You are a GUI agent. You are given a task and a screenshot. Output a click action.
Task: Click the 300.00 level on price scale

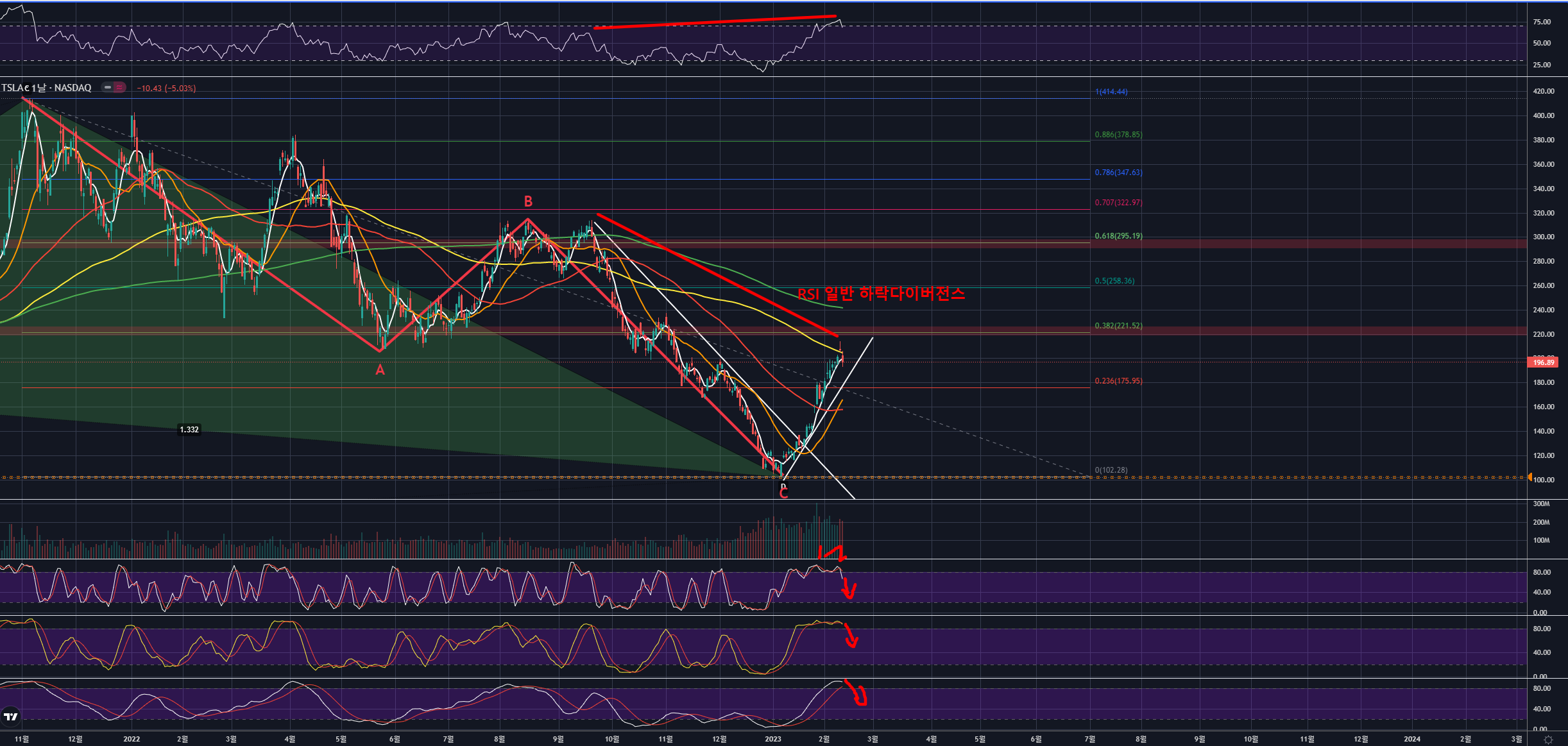(x=1543, y=237)
